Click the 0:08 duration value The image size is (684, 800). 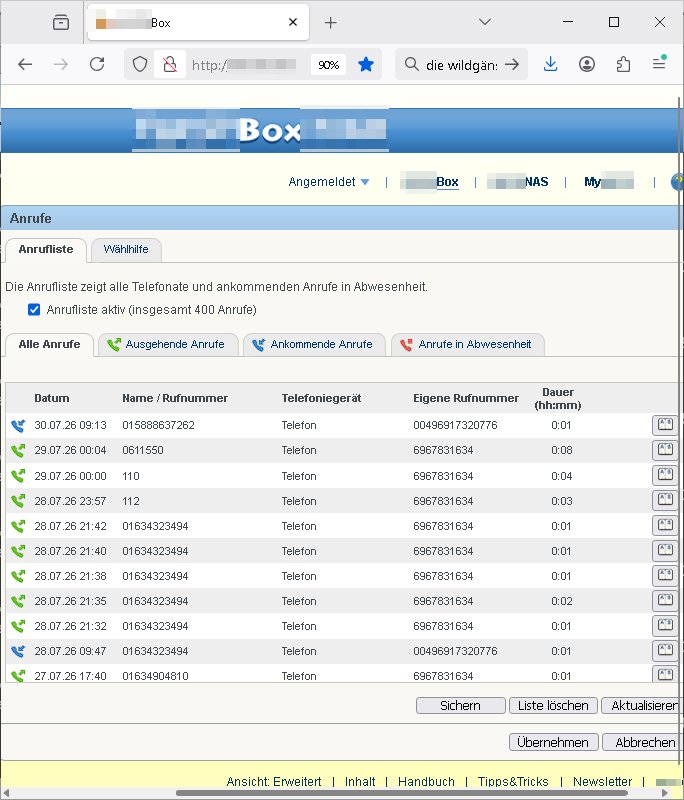click(562, 450)
